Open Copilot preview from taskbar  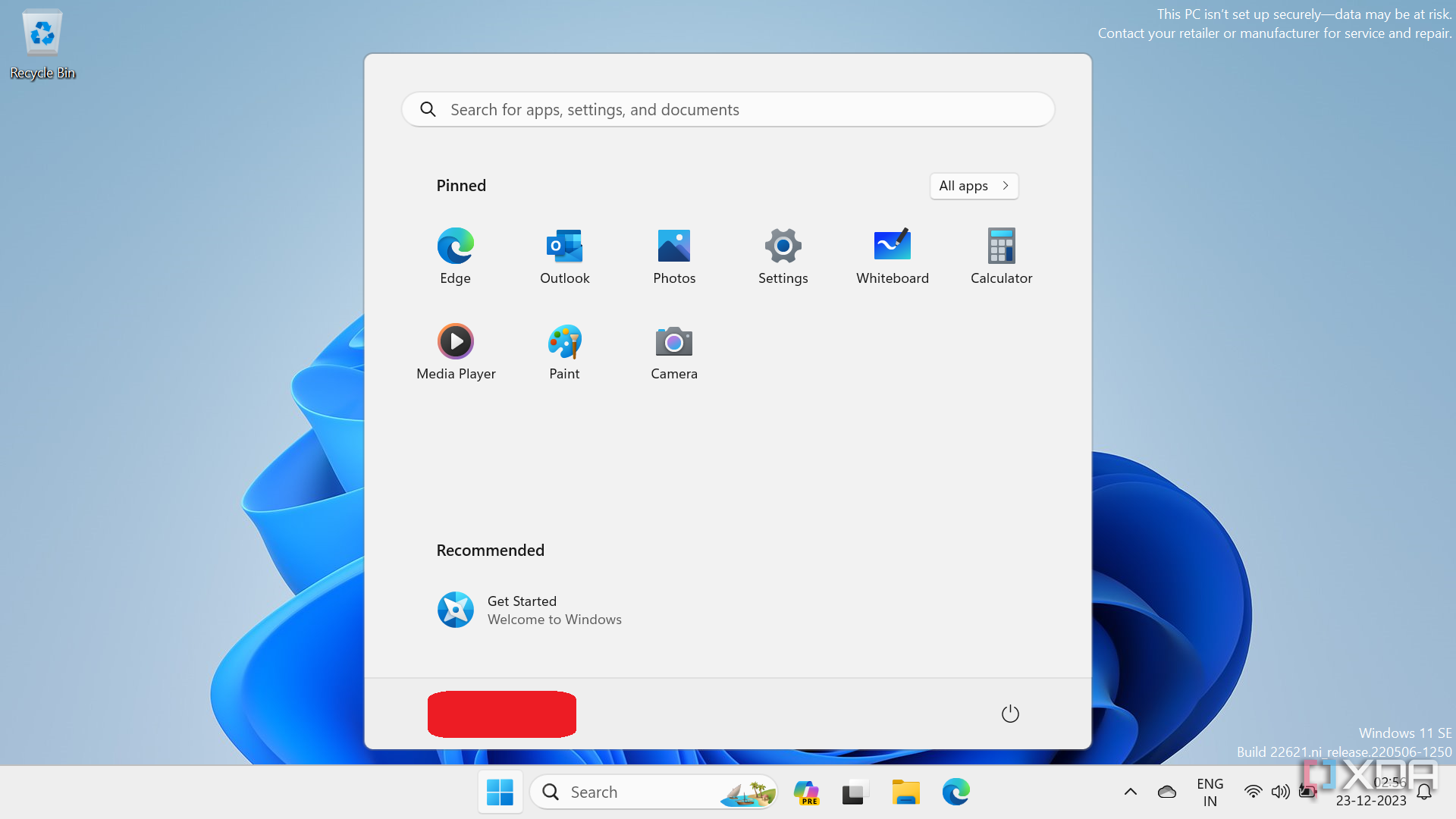(x=806, y=792)
